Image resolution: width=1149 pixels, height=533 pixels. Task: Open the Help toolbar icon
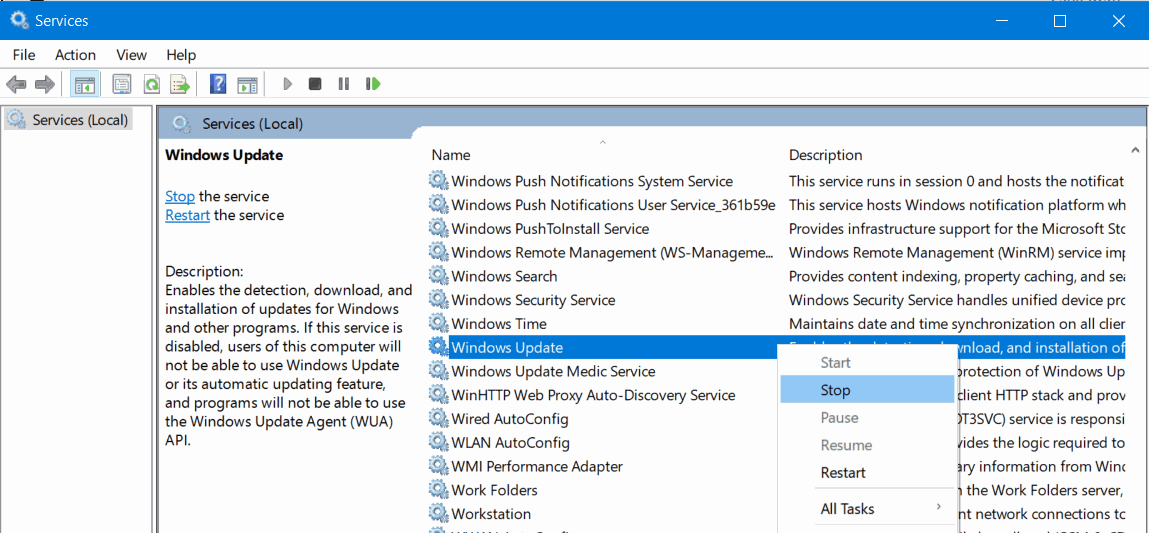coord(218,84)
